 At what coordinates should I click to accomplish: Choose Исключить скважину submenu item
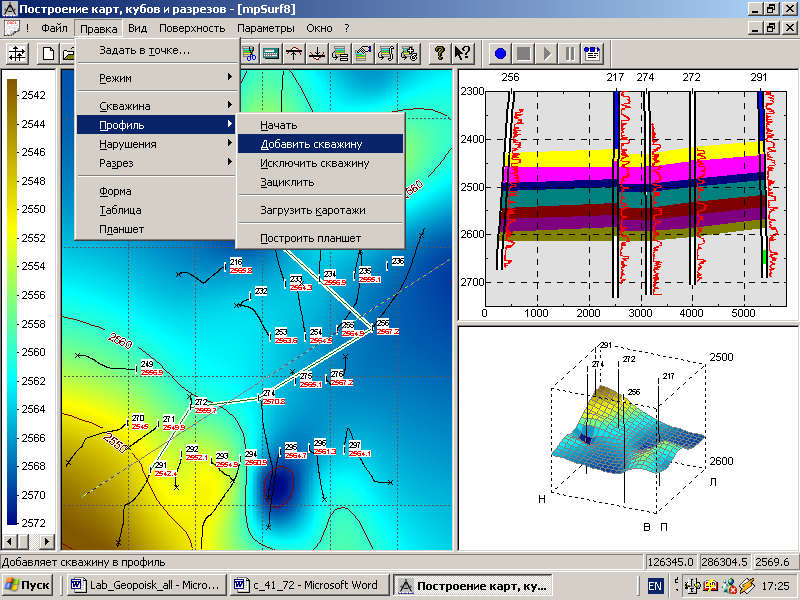point(320,163)
